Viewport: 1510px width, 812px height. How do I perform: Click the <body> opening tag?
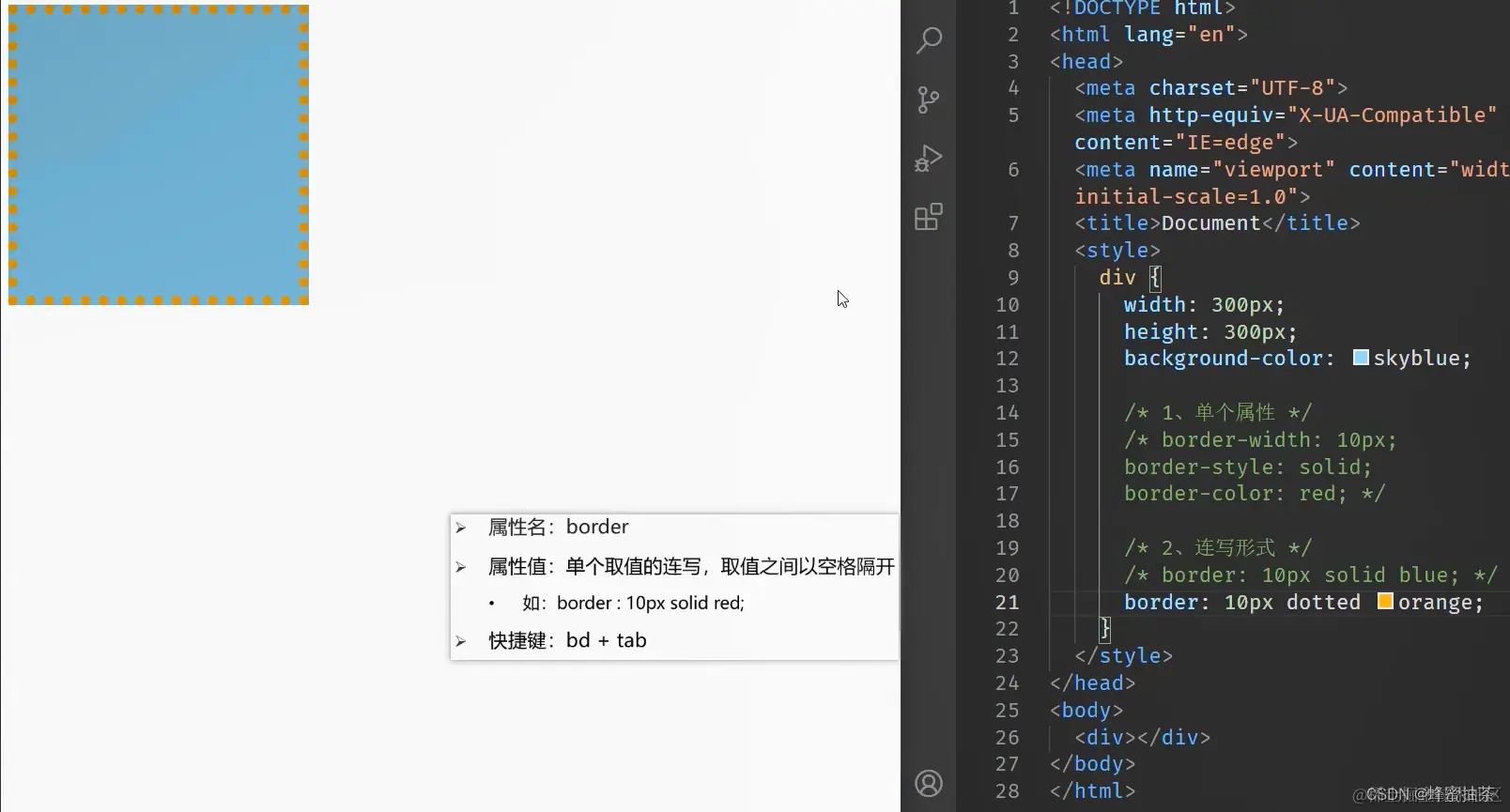point(1086,711)
